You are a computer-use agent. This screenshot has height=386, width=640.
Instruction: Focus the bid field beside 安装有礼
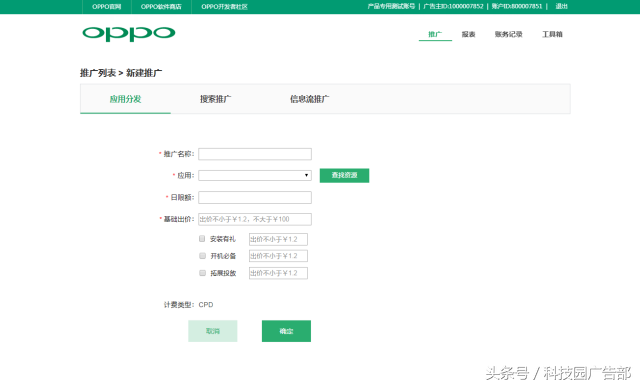pos(278,239)
